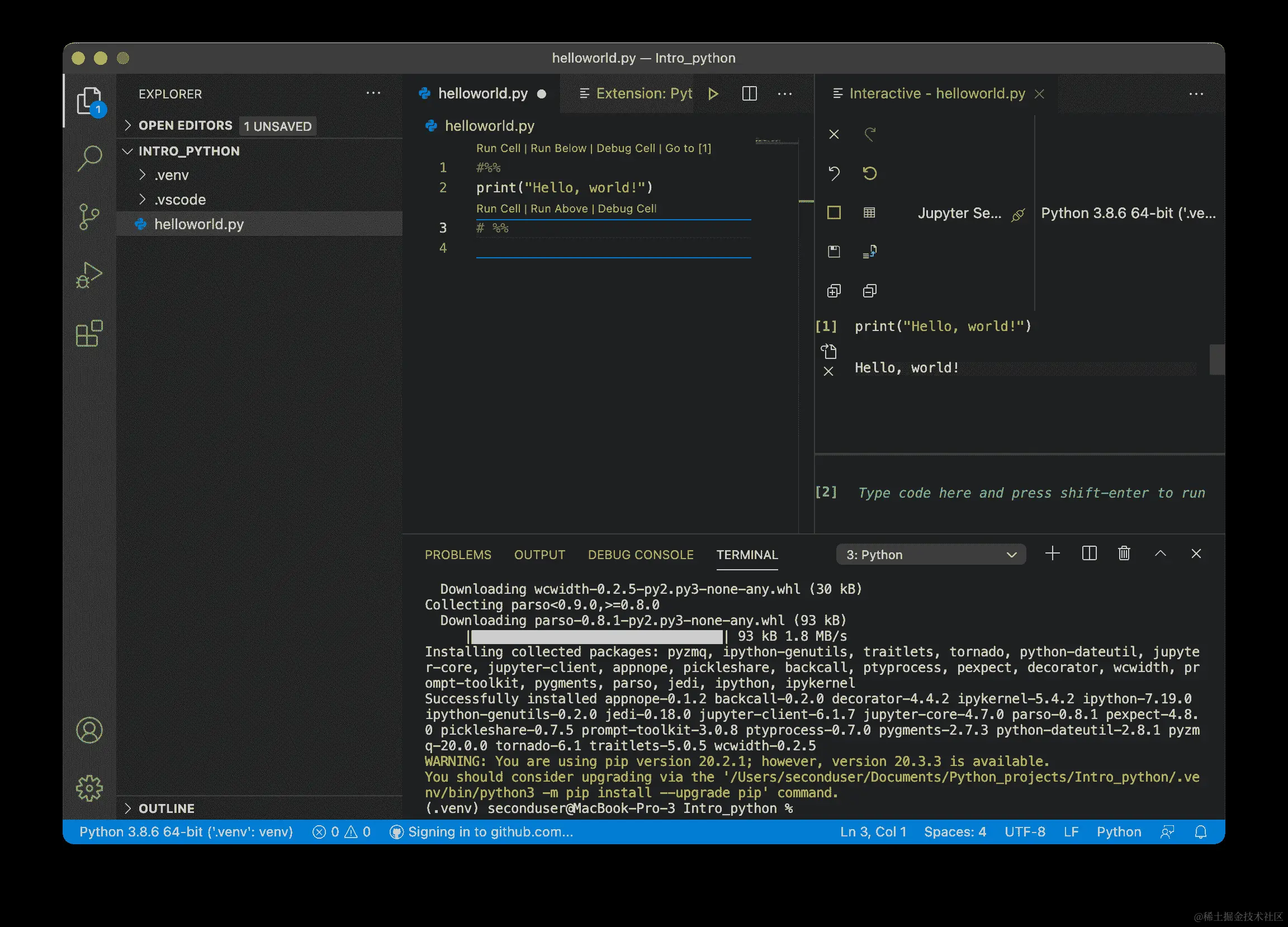Click the variable explorer table icon

(869, 213)
